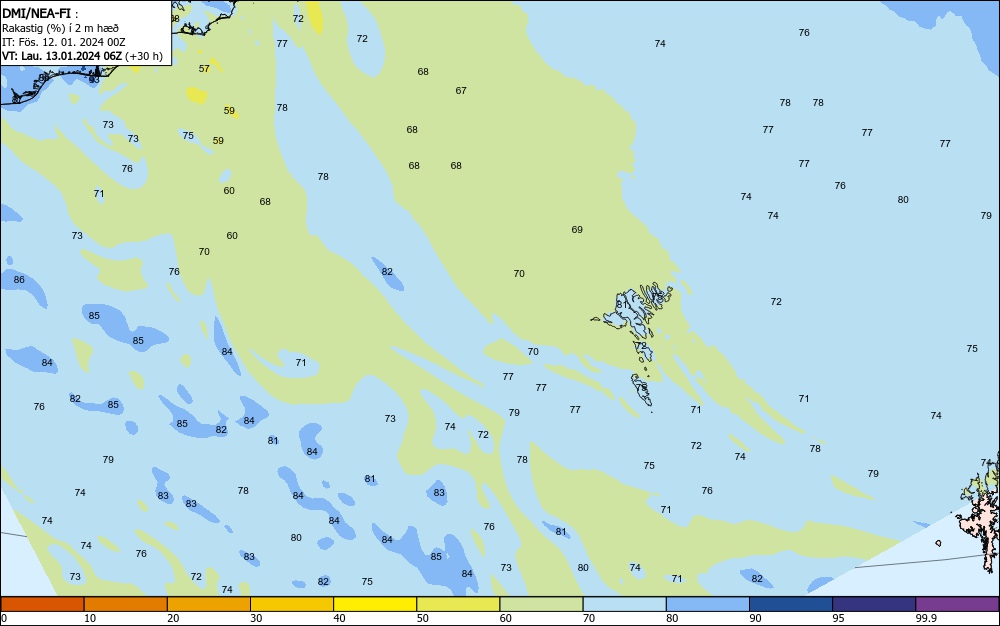
Task: Click the '30' legend scale label
Action: (x=256, y=618)
